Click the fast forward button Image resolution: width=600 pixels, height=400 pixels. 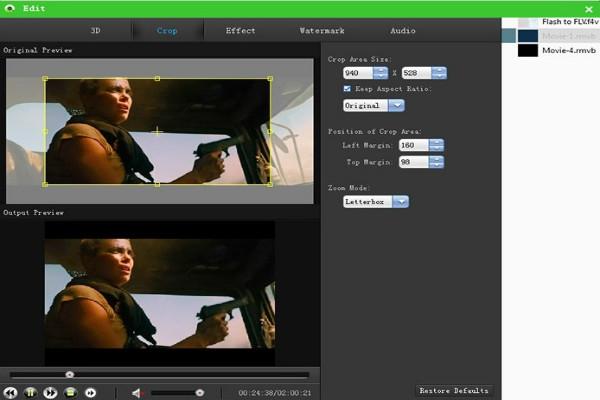tap(50, 393)
